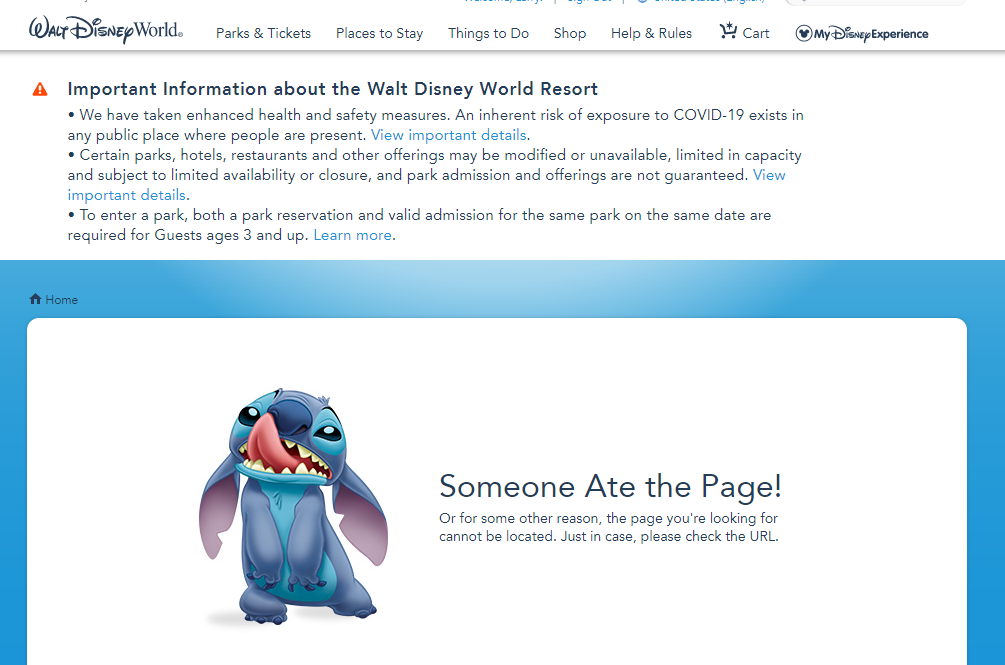Open the Places to Stay menu
The width and height of the screenshot is (1005, 665).
point(379,33)
